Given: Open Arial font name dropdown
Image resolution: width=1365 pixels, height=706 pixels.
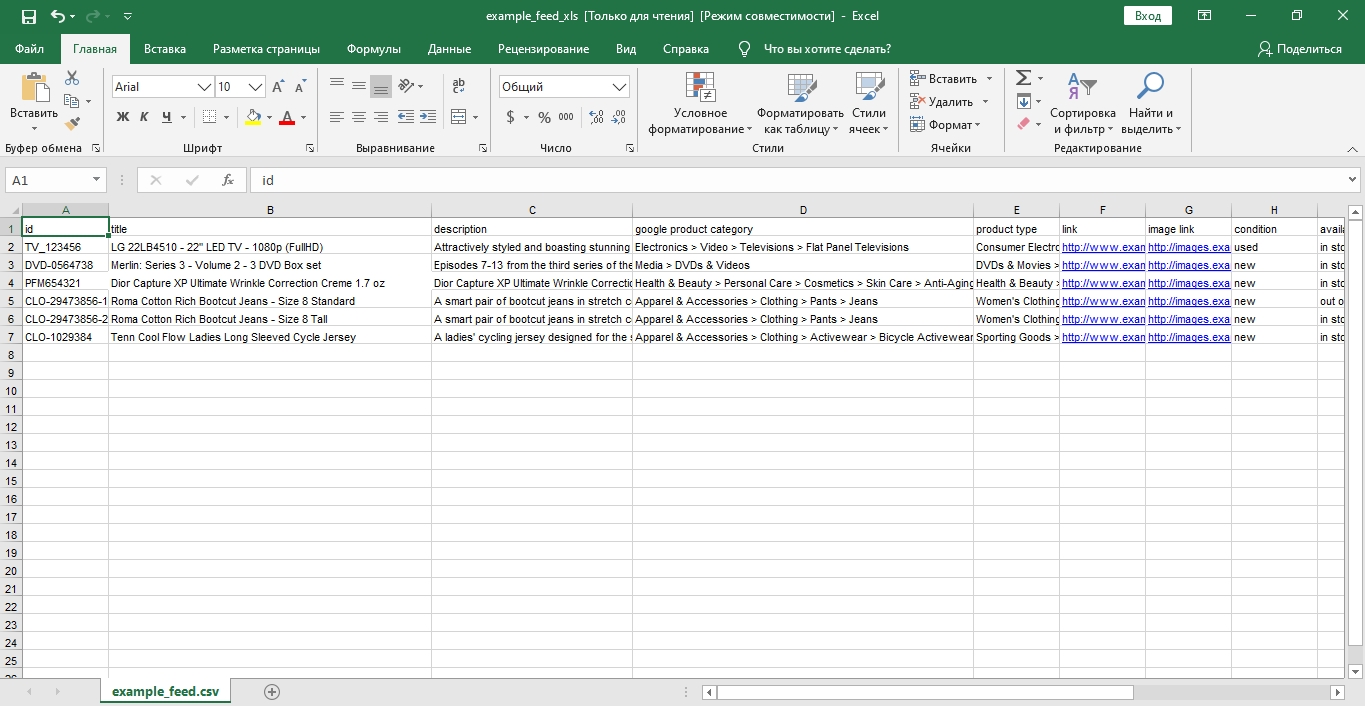Looking at the screenshot, I should pos(204,87).
